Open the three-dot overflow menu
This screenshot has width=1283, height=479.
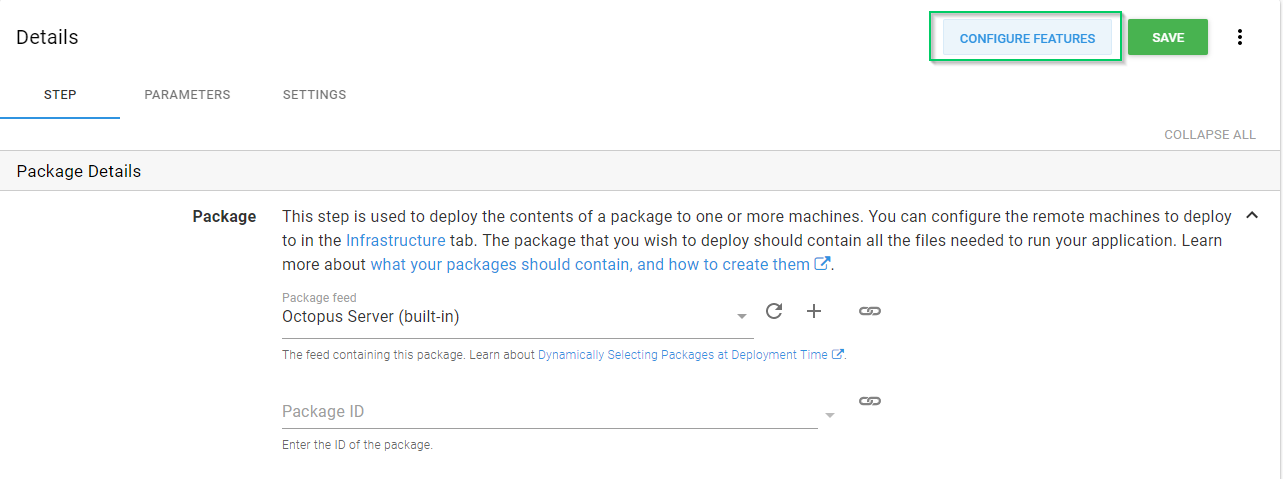(1240, 38)
